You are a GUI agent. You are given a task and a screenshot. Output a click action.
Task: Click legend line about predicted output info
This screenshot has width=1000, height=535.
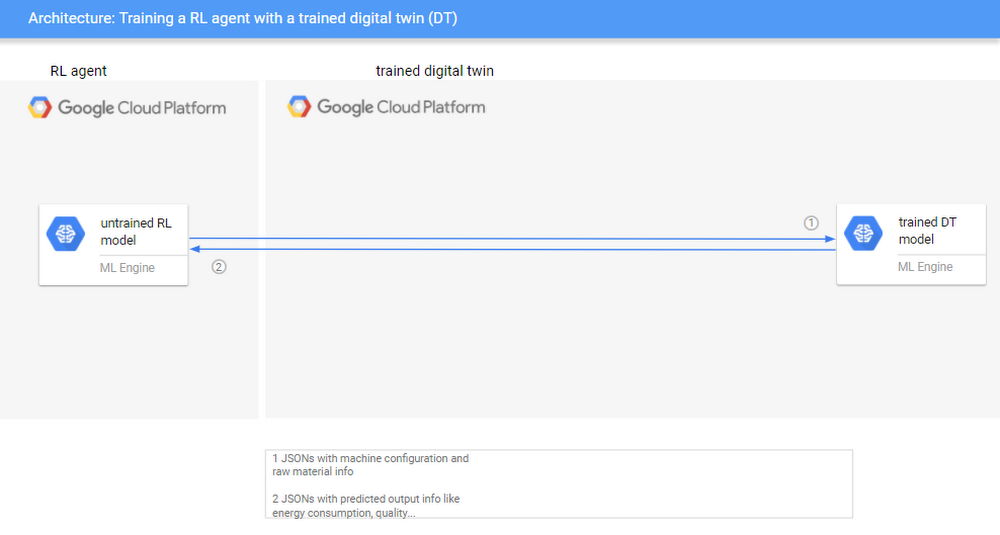pos(366,505)
